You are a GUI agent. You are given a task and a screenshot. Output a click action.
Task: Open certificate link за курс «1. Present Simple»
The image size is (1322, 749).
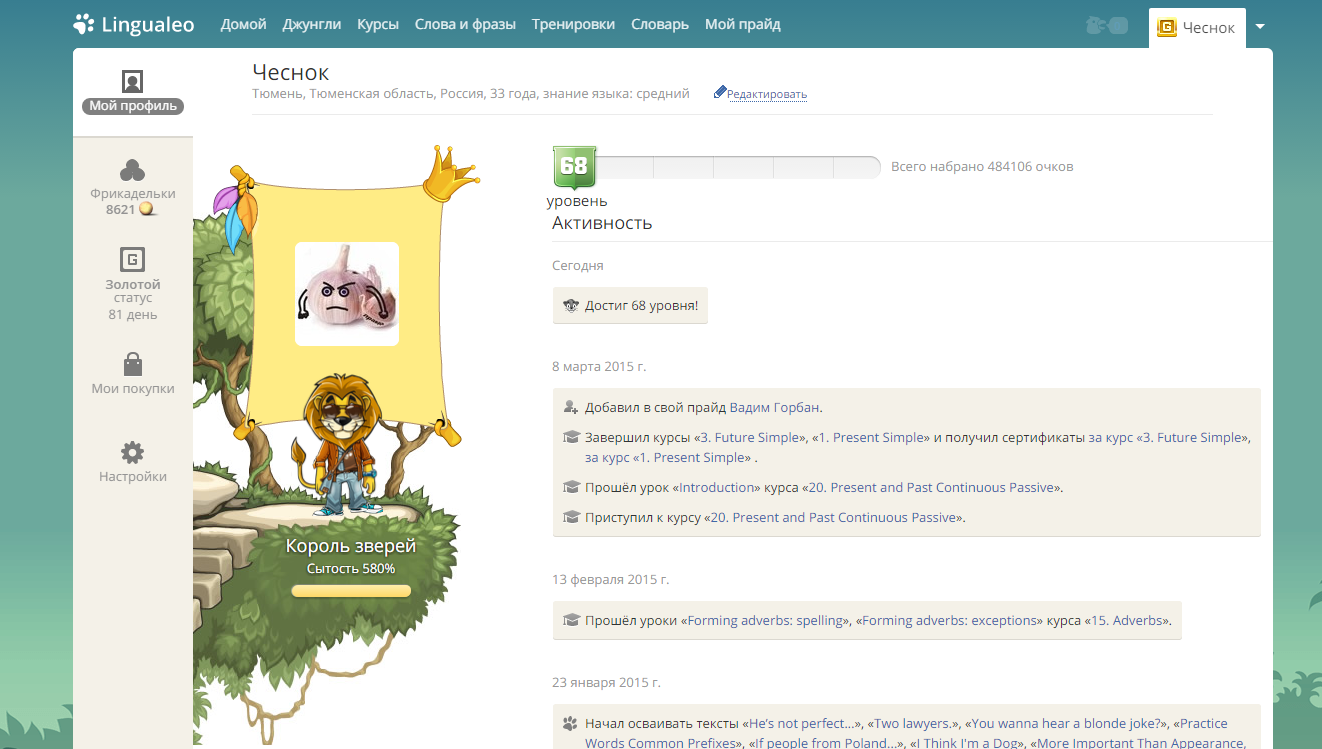pyautogui.click(x=668, y=457)
